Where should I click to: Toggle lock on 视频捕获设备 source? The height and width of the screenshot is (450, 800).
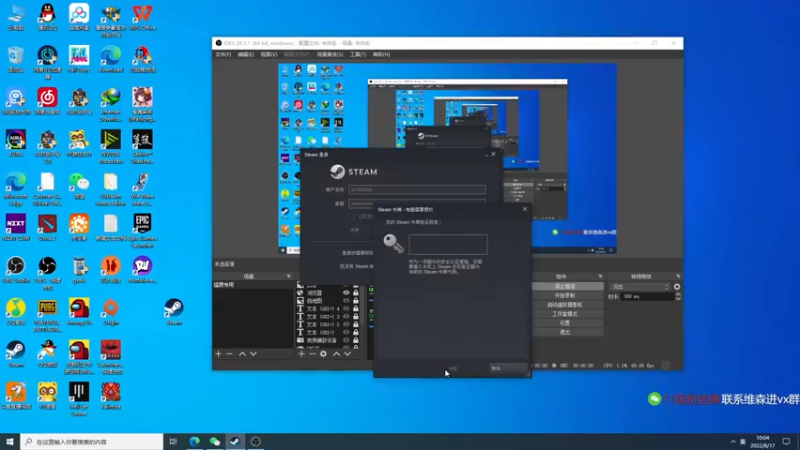356,340
